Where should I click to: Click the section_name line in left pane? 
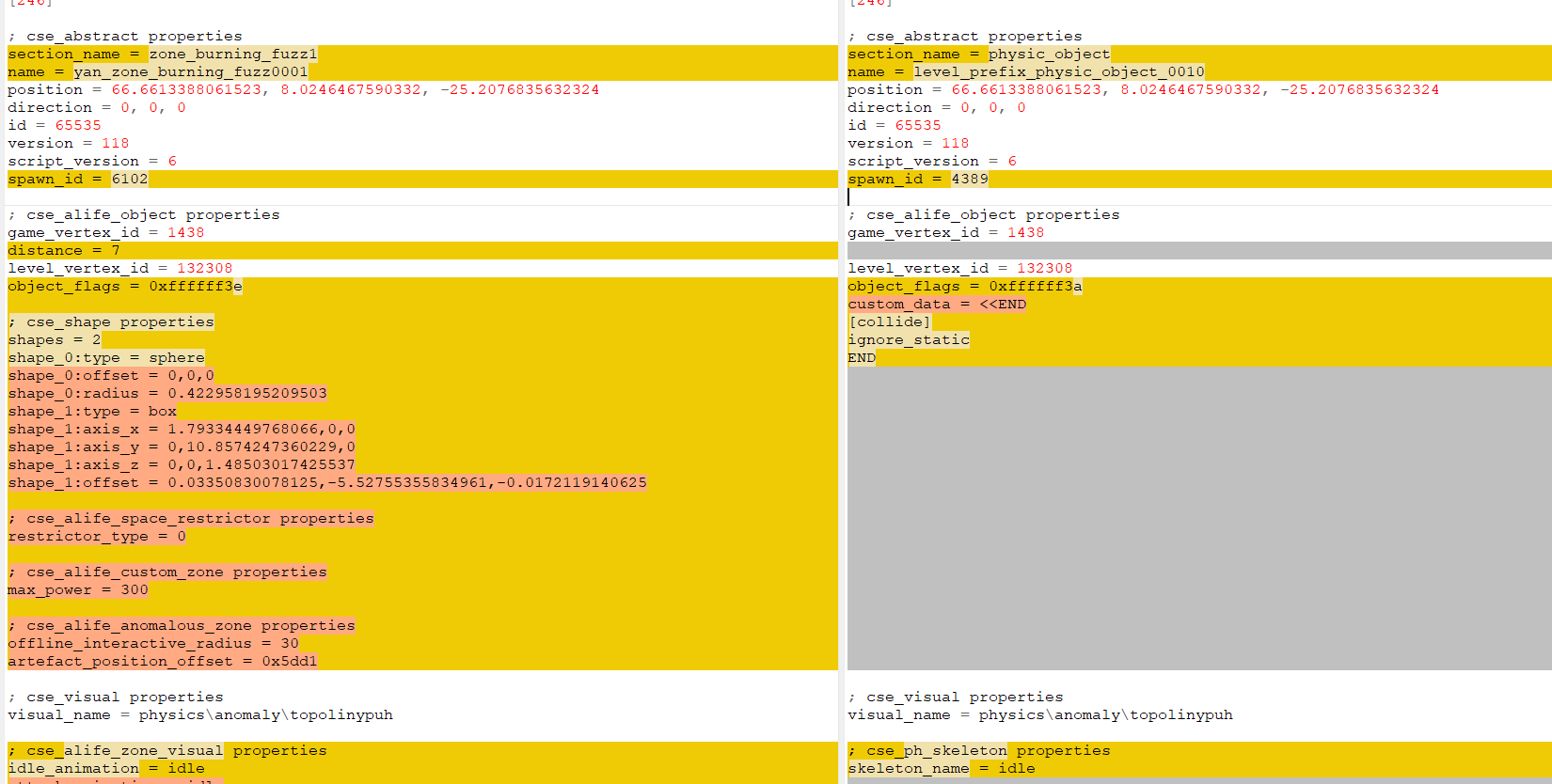[163, 54]
